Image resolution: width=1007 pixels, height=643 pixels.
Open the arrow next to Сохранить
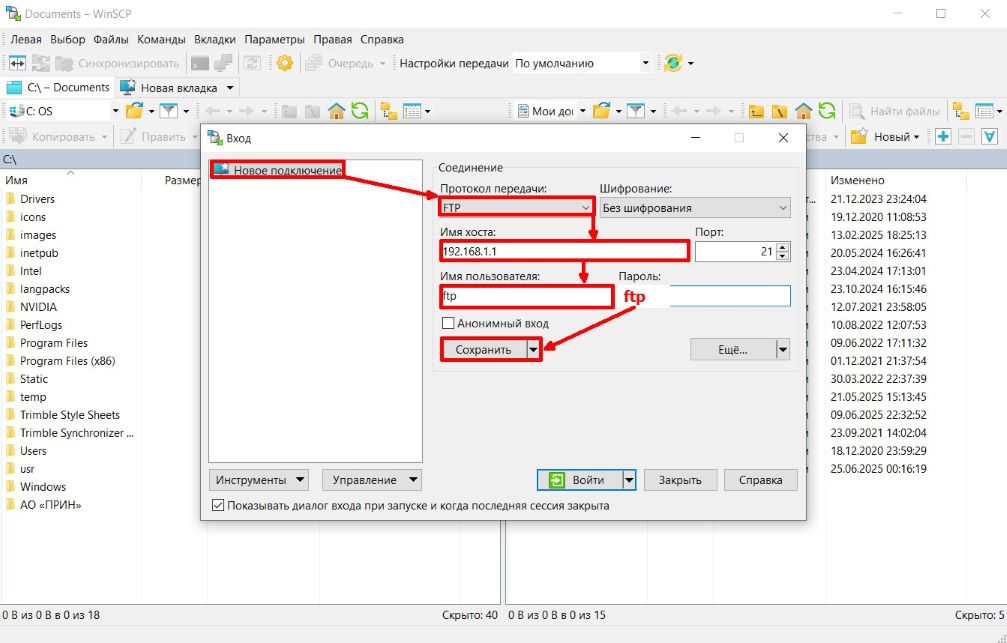[534, 350]
